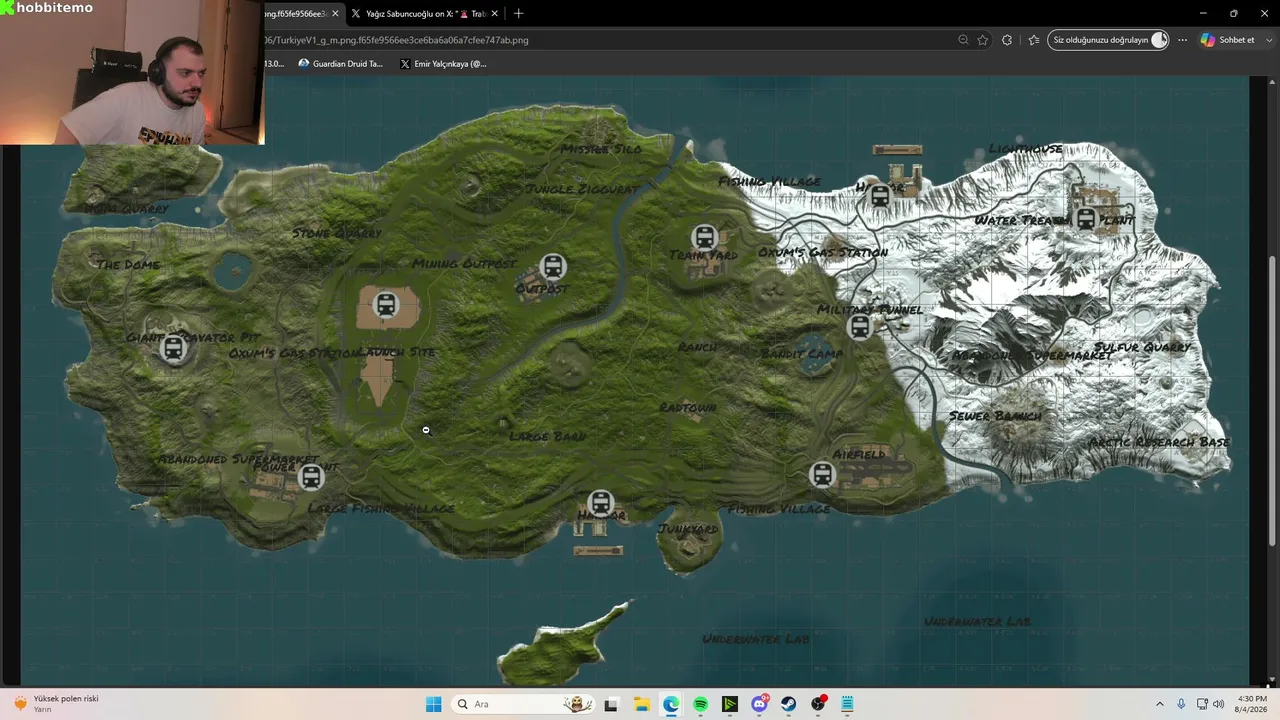Click the Lighthouse label on the map
The image size is (1280, 720).
tap(1026, 149)
